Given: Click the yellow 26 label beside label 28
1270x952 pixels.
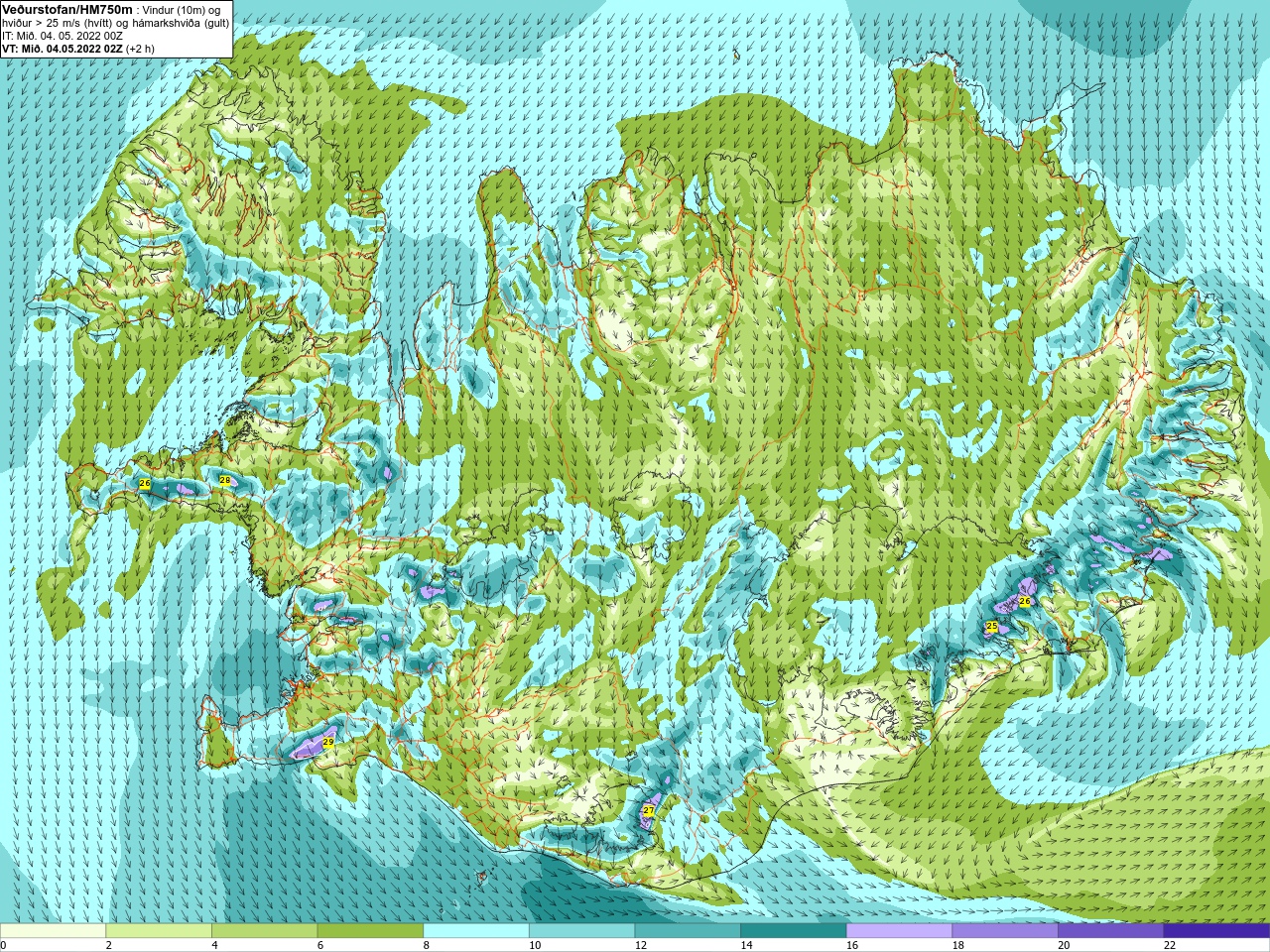Looking at the screenshot, I should click(x=145, y=483).
